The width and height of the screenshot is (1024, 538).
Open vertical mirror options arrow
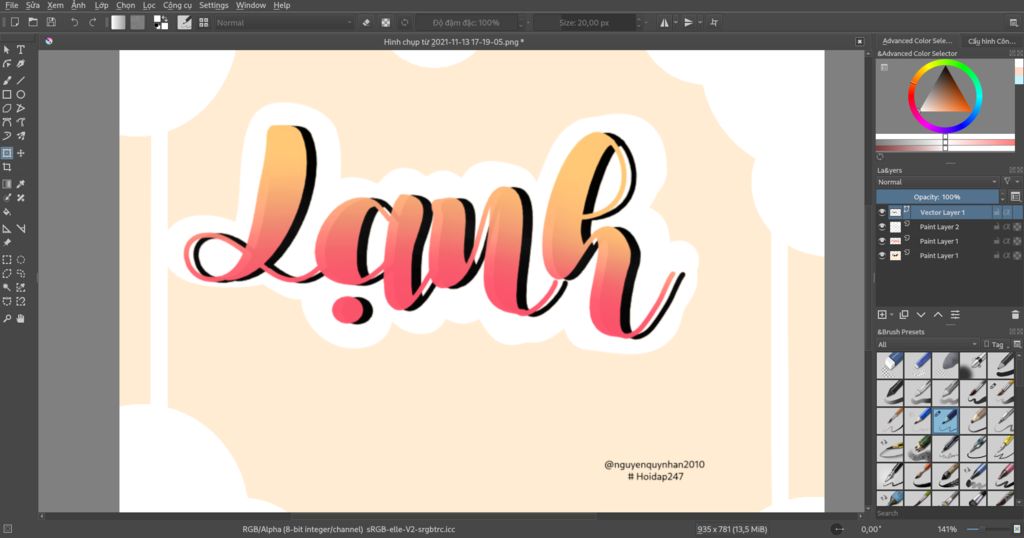tap(699, 22)
